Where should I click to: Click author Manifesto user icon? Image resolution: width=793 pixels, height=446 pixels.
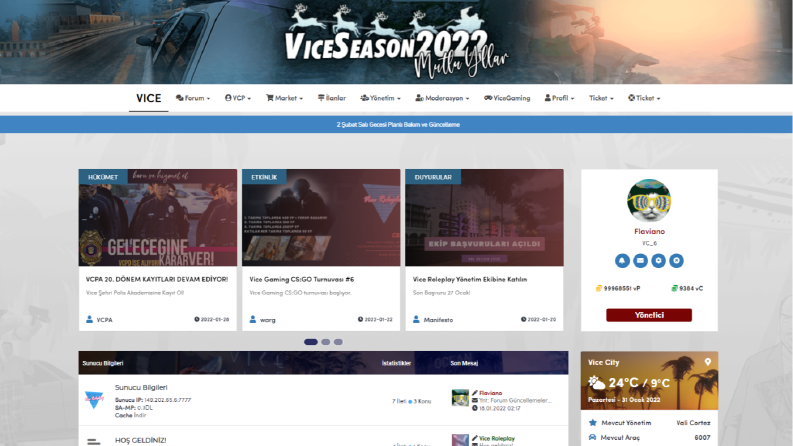coord(416,319)
